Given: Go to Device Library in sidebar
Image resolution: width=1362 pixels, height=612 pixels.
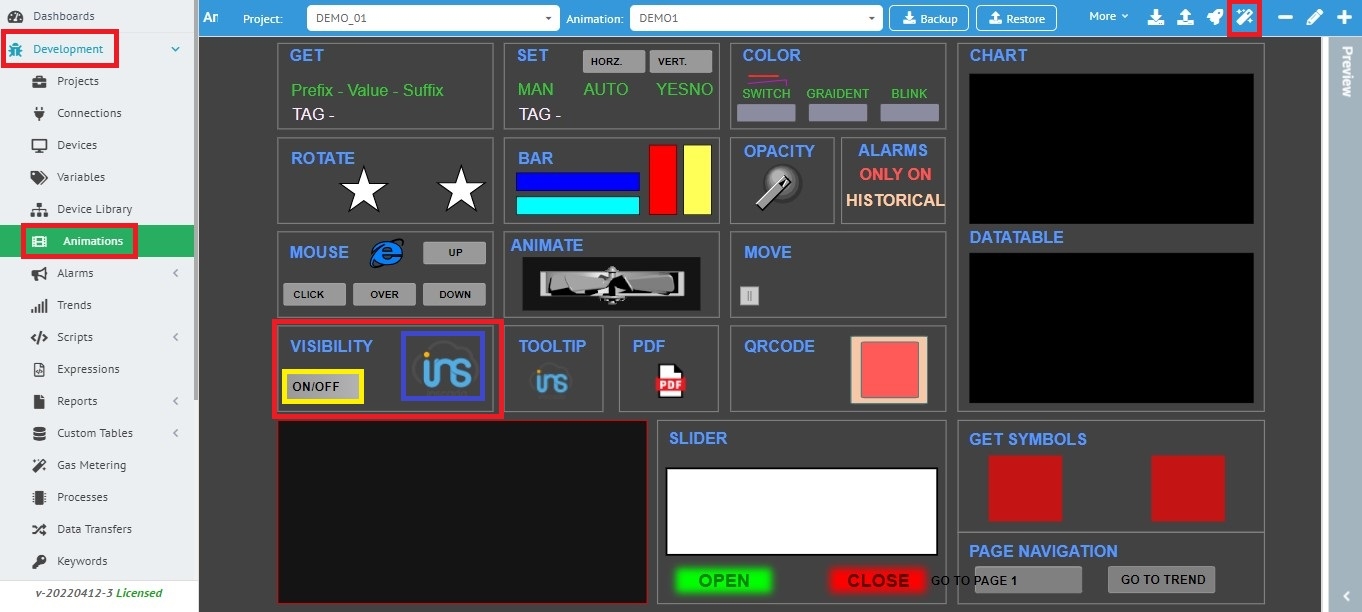Looking at the screenshot, I should 94,209.
